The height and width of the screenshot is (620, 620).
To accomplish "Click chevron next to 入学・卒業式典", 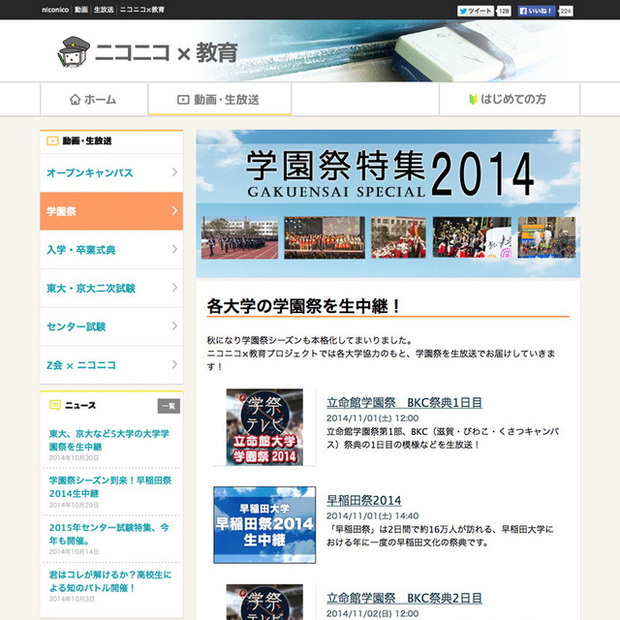I will point(174,249).
